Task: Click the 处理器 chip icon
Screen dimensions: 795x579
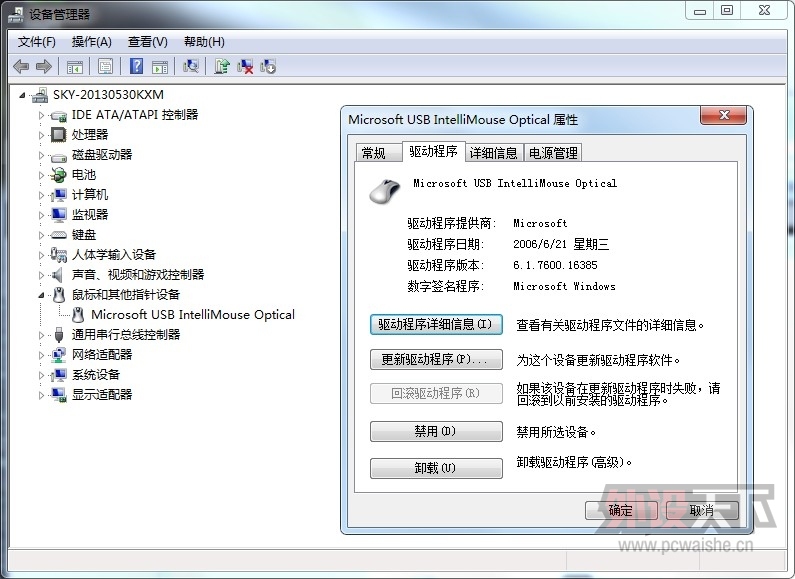Action: 59,135
